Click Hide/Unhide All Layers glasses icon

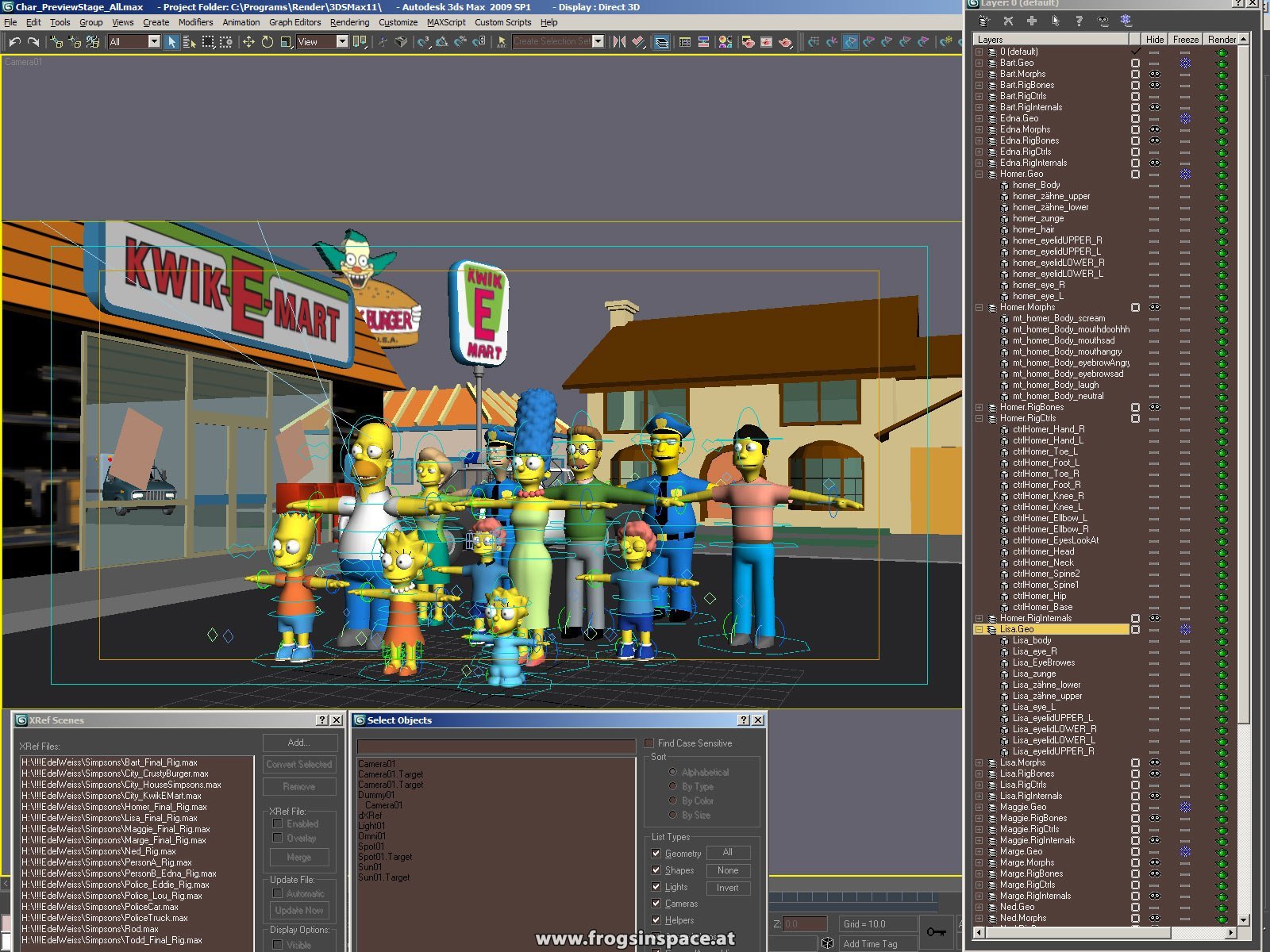(x=1103, y=21)
